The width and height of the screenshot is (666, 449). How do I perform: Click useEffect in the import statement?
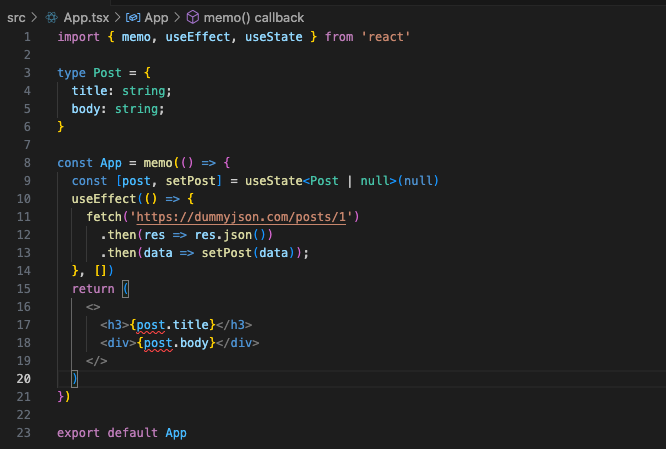pos(198,37)
